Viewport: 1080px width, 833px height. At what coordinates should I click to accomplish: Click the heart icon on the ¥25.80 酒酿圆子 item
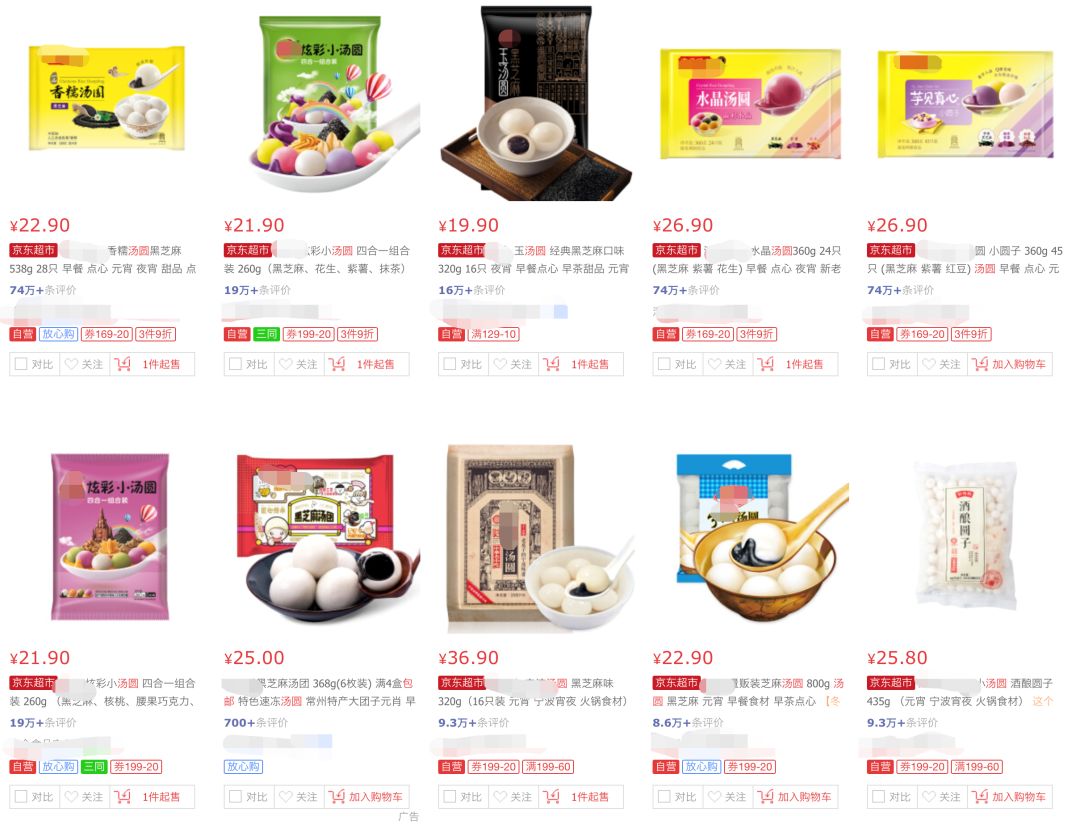[929, 796]
